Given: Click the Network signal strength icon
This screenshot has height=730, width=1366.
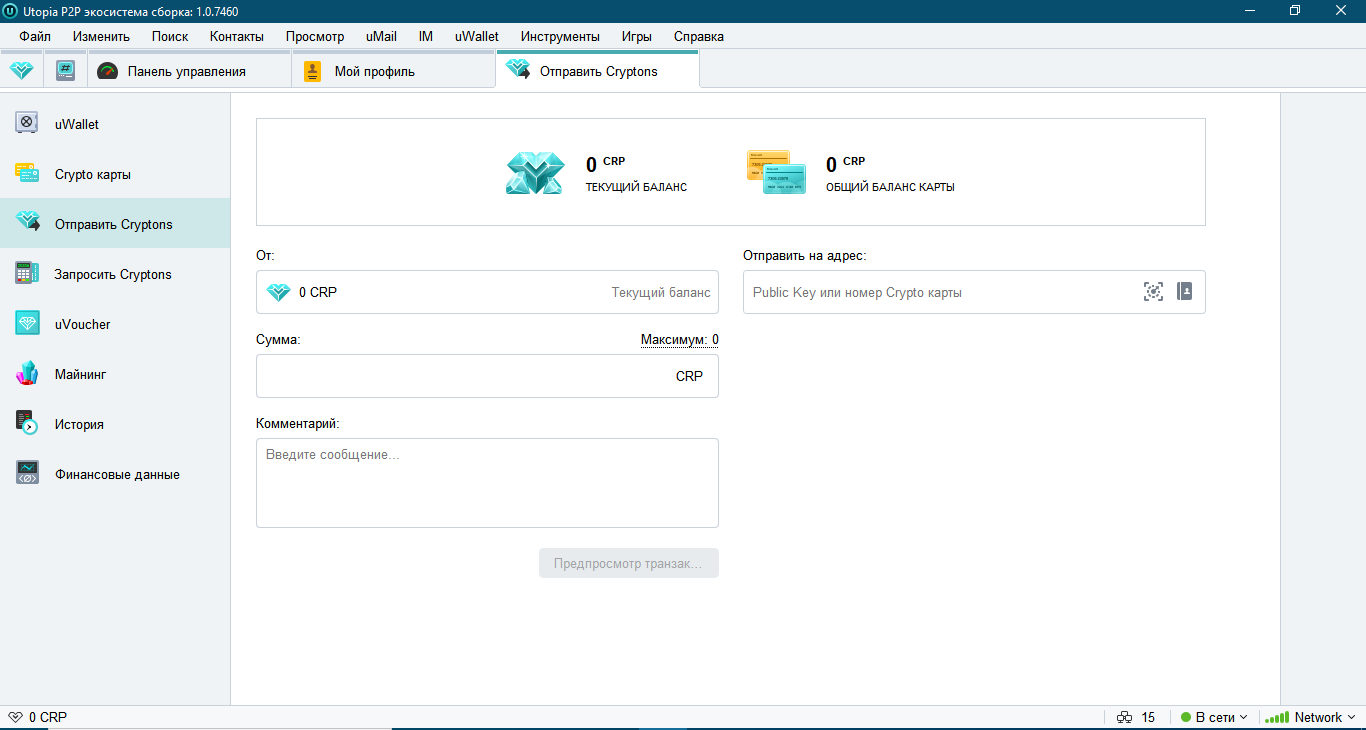Looking at the screenshot, I should (x=1277, y=717).
